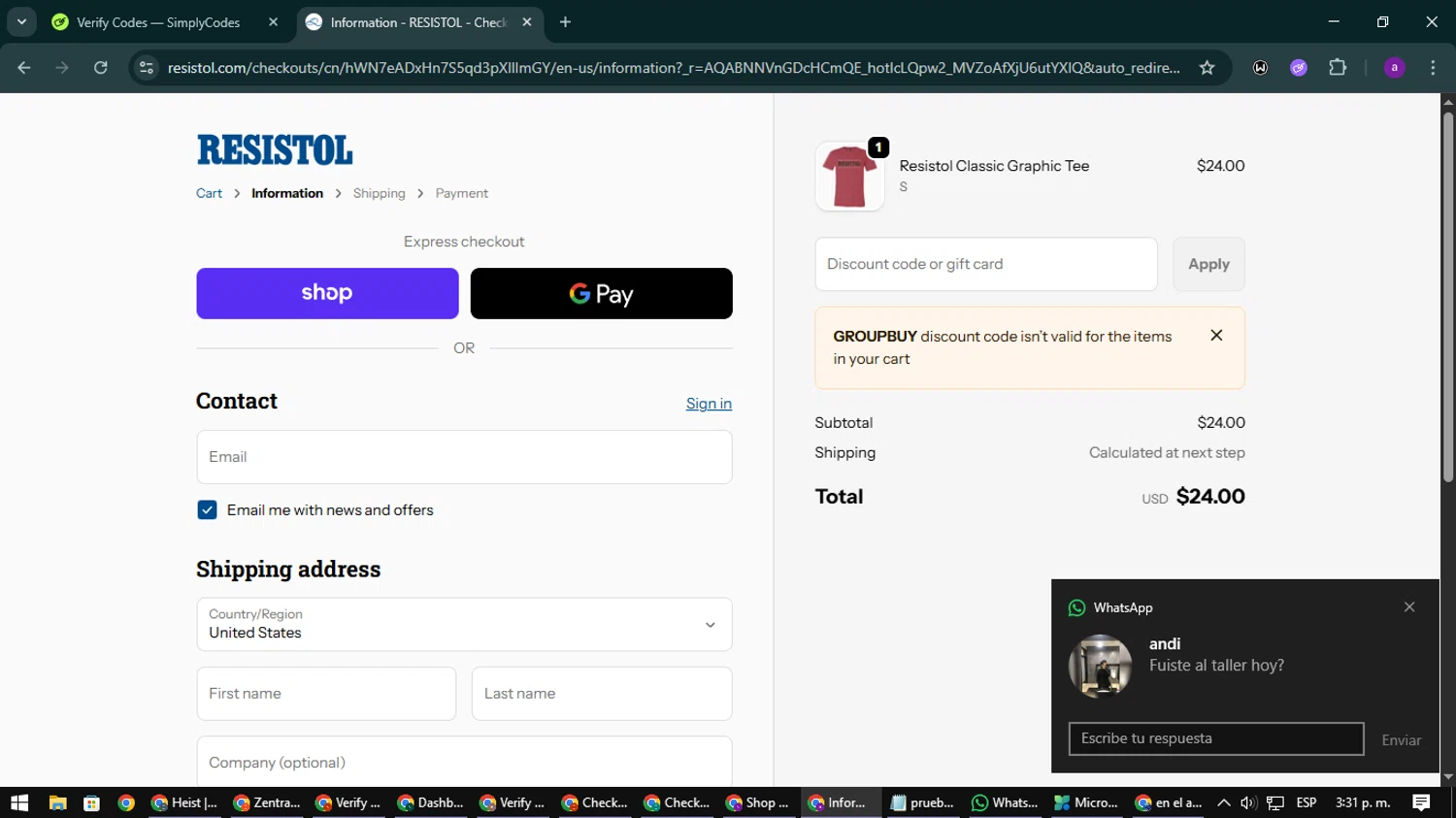The image size is (1456, 818).
Task: Click the red graphic tee thumbnail
Action: pyautogui.click(x=849, y=177)
